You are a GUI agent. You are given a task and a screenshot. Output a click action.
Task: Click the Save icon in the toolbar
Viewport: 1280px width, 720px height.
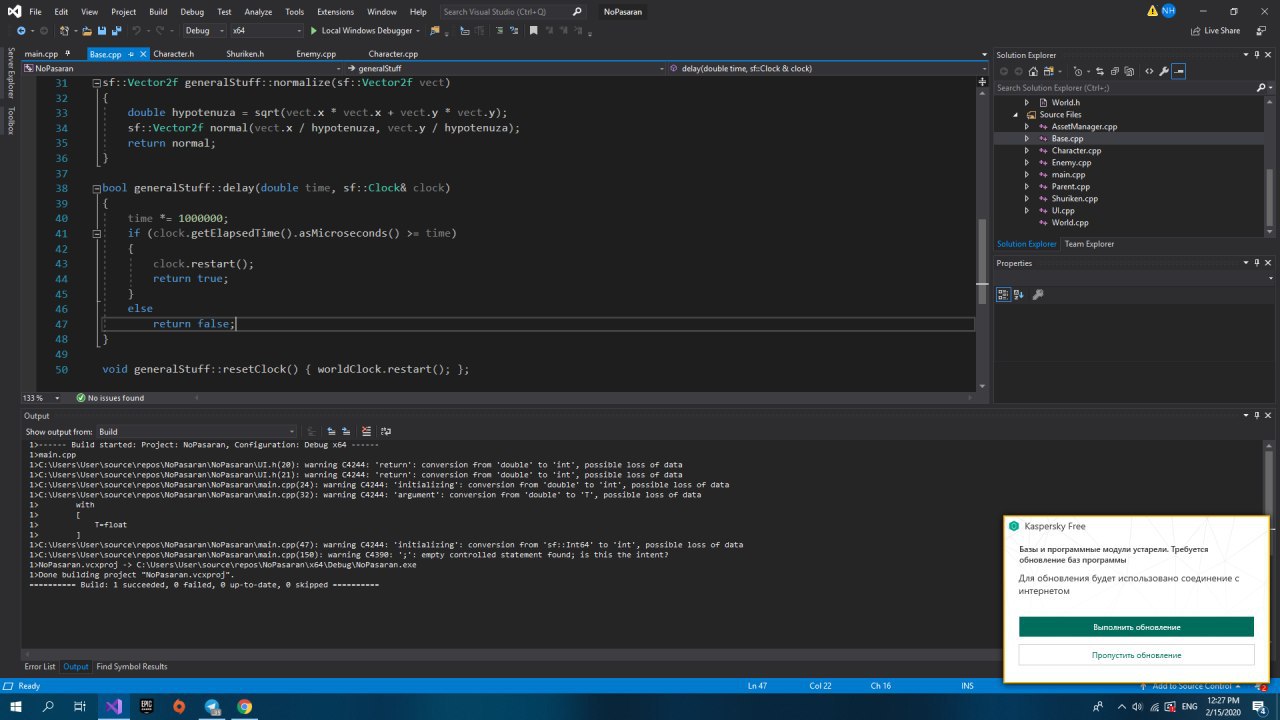coord(102,30)
